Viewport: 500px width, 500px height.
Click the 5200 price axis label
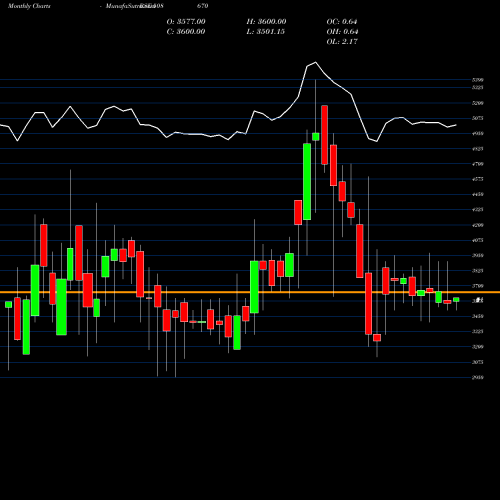click(478, 103)
